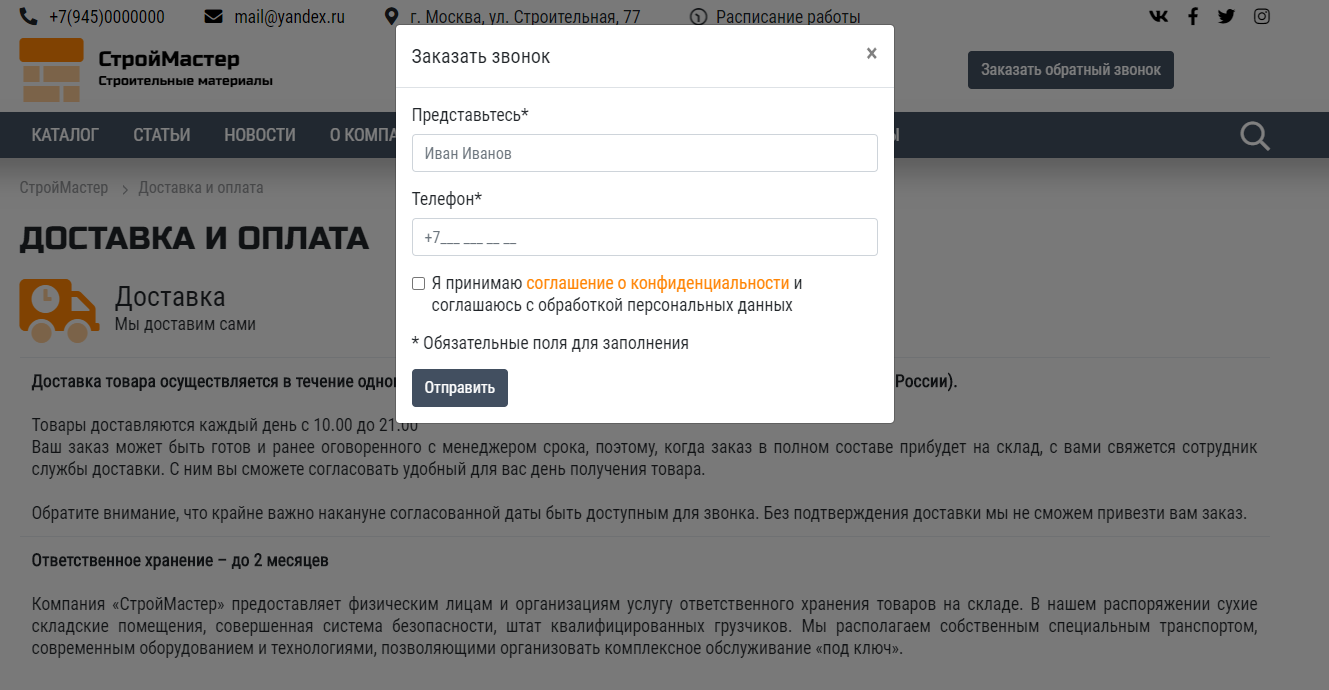Open the Статьи menu item
1329x690 pixels.
tap(162, 135)
